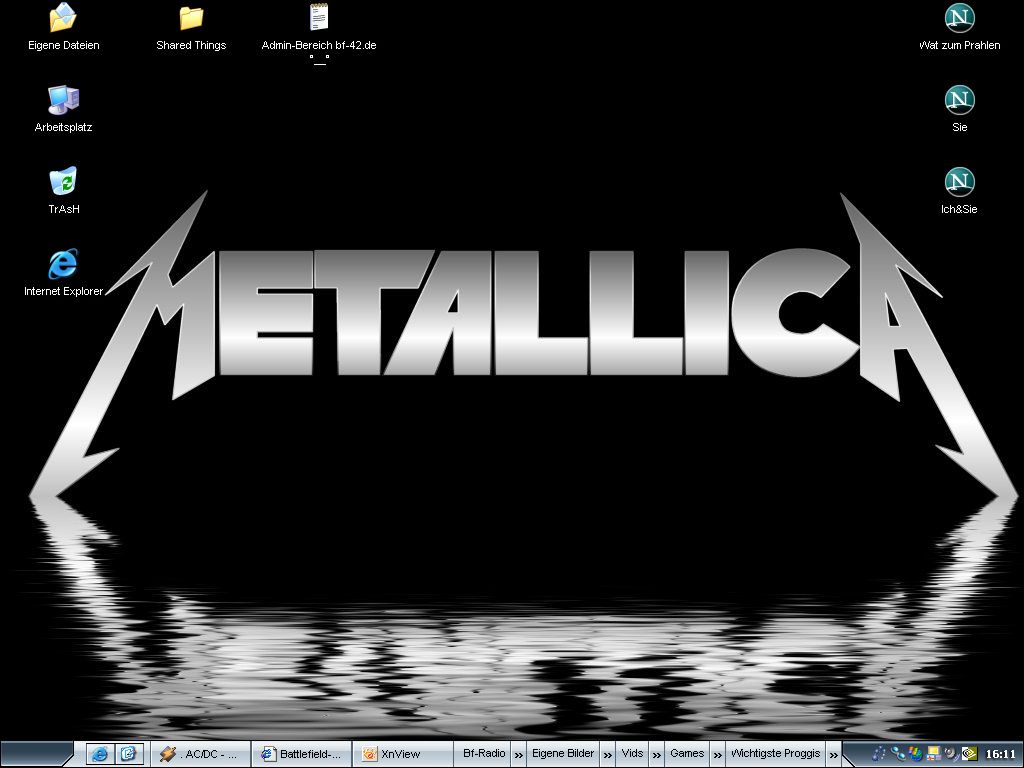Expand the Bf-Radio toolbar chevron

pyautogui.click(x=519, y=755)
